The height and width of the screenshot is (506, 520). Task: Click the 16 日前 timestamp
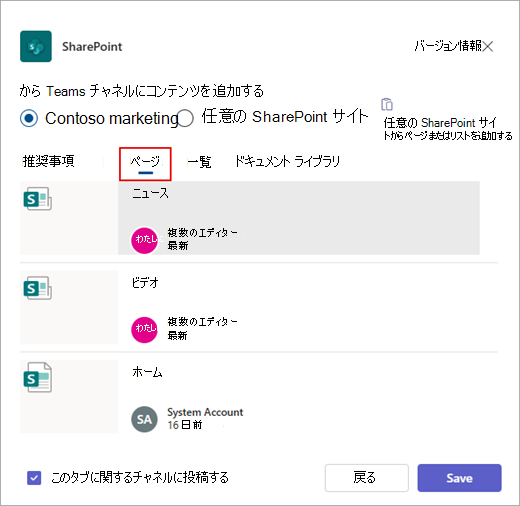point(185,425)
